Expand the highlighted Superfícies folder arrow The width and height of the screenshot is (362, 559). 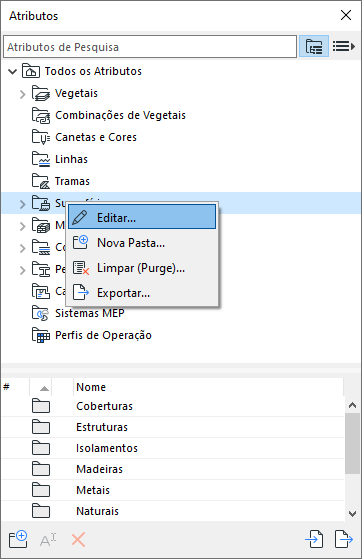coord(22,204)
